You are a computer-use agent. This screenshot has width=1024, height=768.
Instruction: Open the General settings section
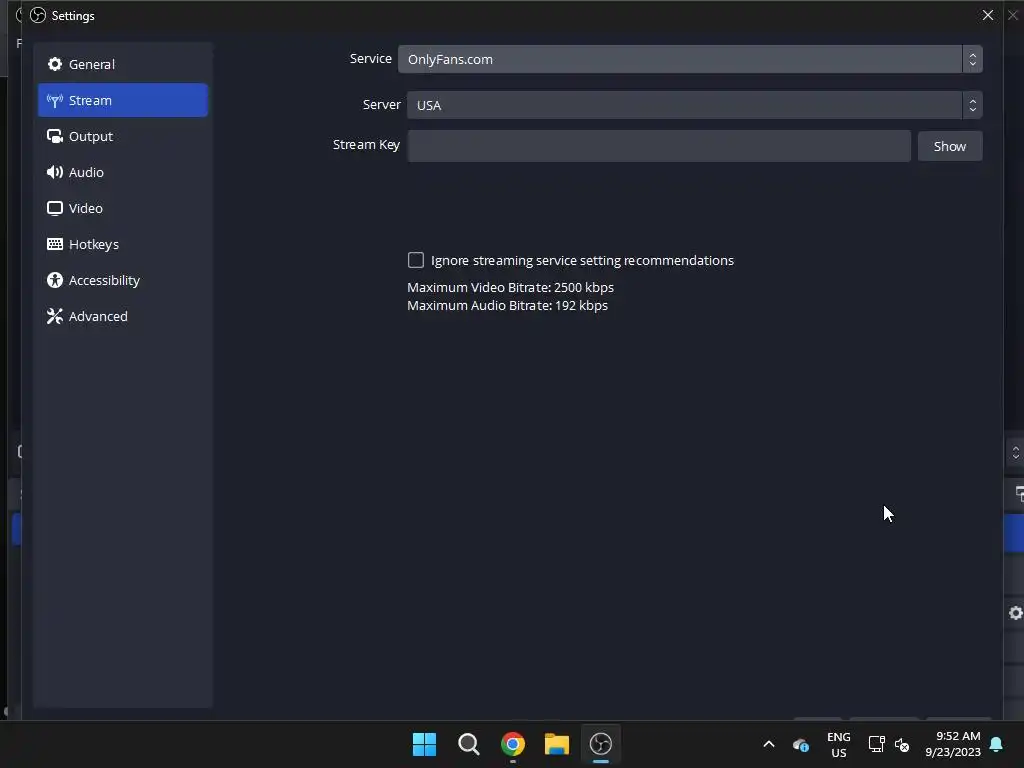[123, 64]
